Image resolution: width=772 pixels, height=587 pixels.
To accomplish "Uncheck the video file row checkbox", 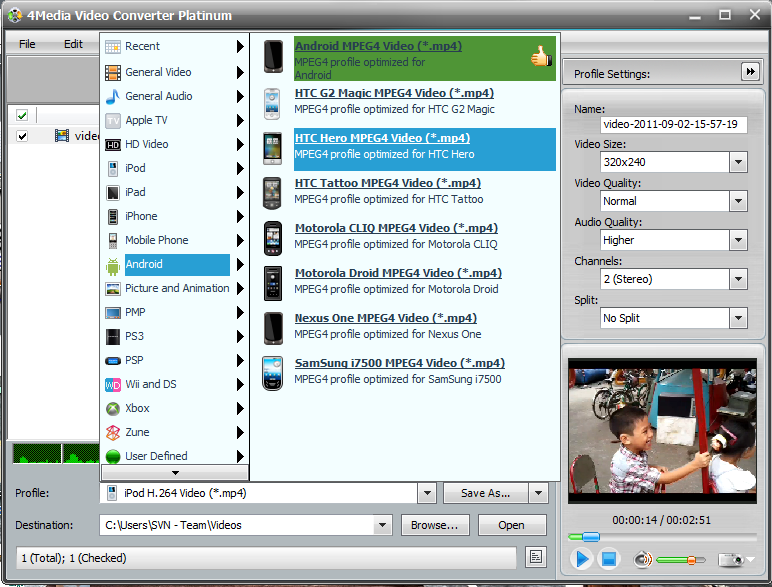I will click(x=22, y=136).
